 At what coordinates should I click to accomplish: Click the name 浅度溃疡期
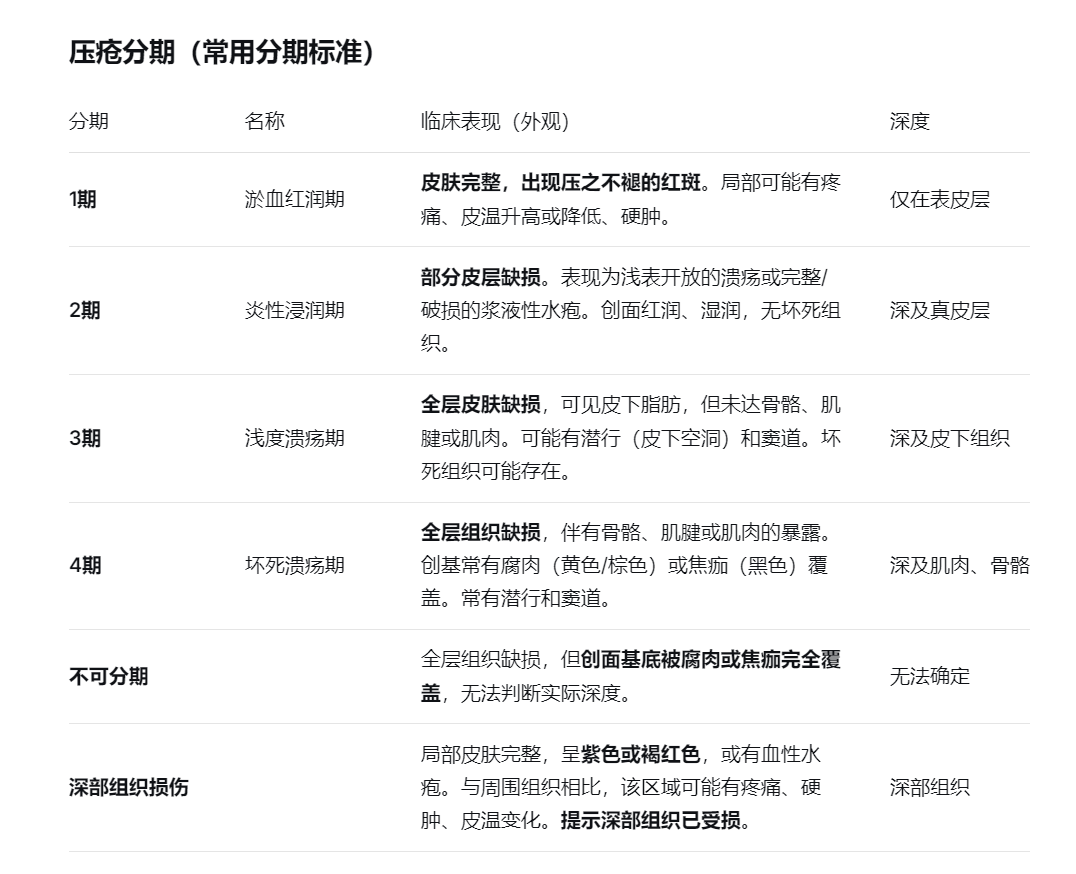pyautogui.click(x=295, y=438)
